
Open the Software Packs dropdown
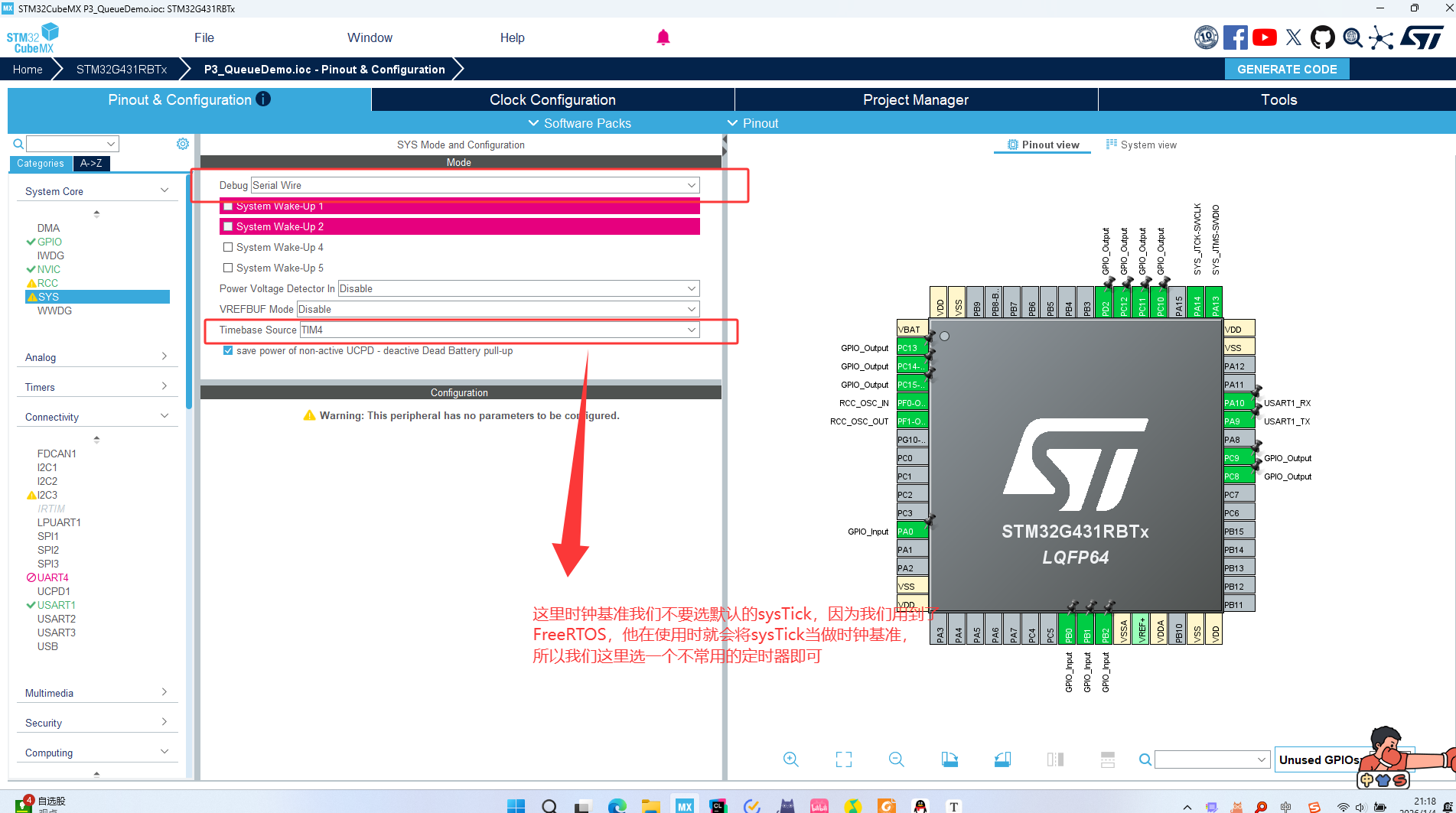579,123
